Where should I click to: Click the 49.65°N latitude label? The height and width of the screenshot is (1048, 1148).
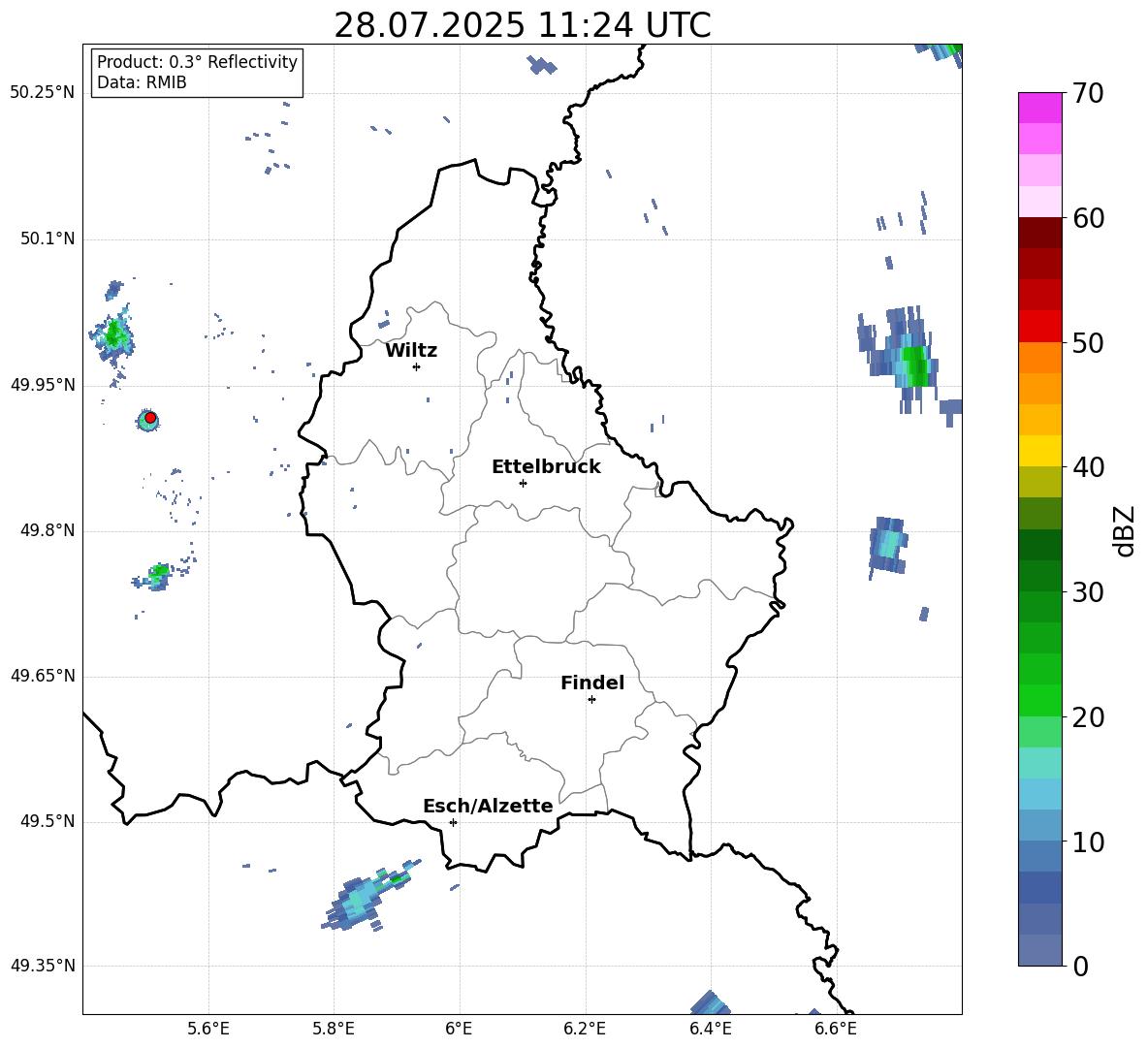pyautogui.click(x=43, y=676)
